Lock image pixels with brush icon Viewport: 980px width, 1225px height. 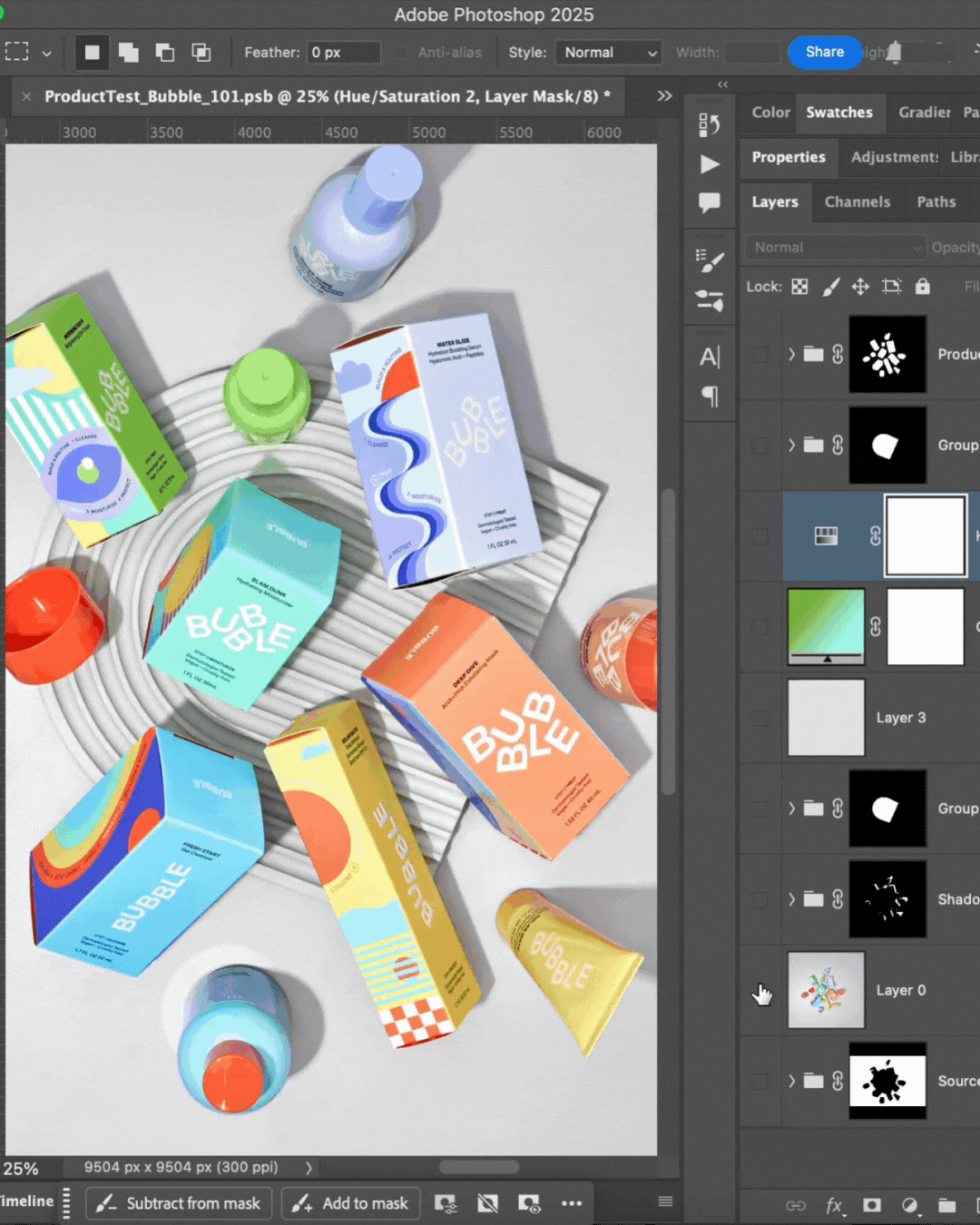point(830,287)
